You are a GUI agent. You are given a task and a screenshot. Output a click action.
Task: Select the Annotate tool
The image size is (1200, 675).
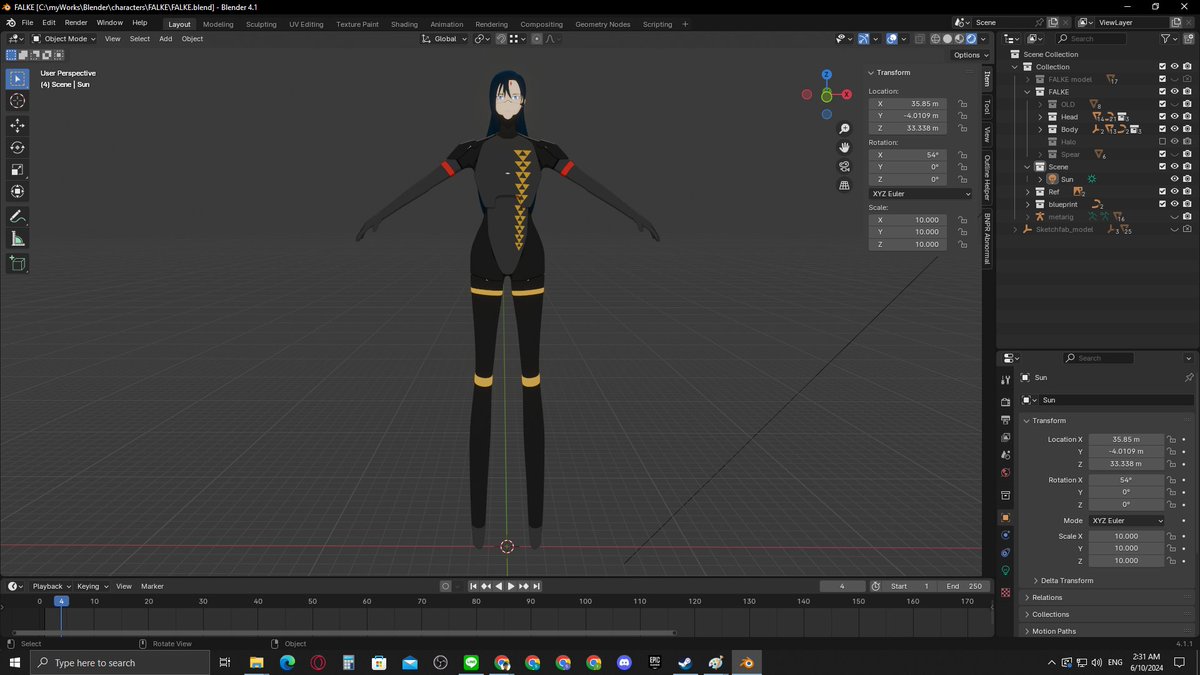pos(17,216)
